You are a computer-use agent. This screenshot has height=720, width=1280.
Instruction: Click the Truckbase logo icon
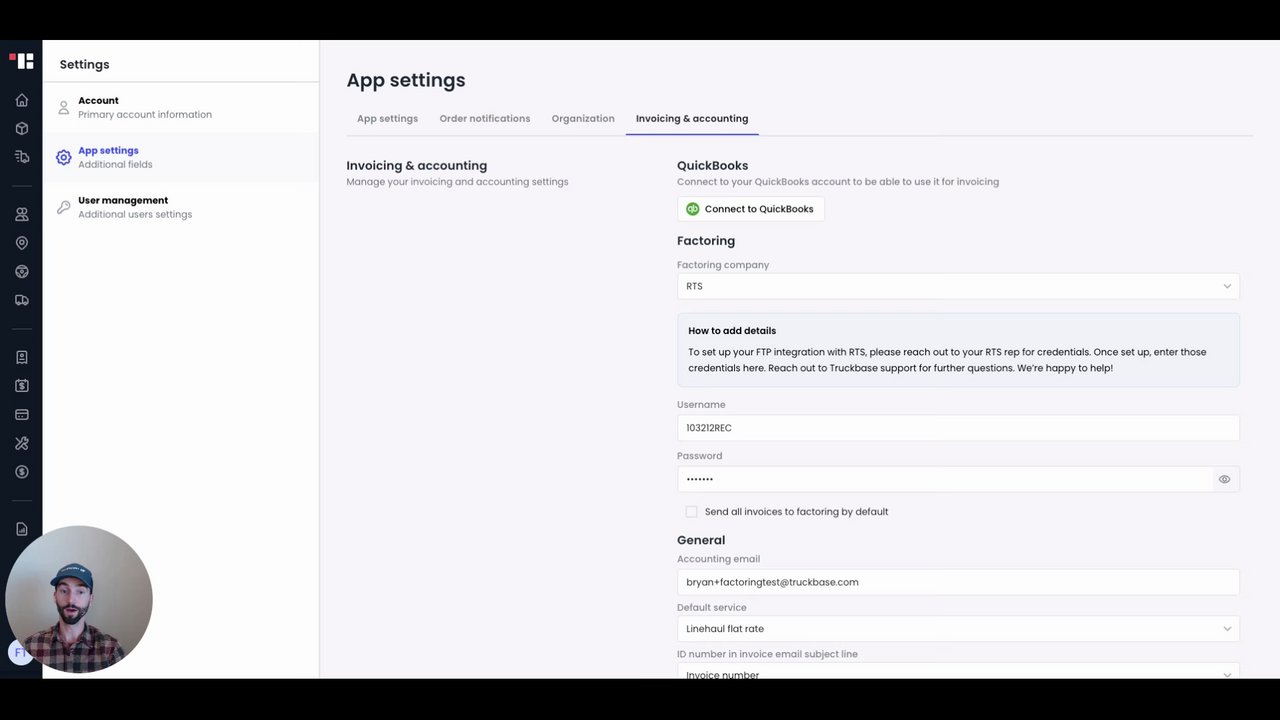click(21, 61)
